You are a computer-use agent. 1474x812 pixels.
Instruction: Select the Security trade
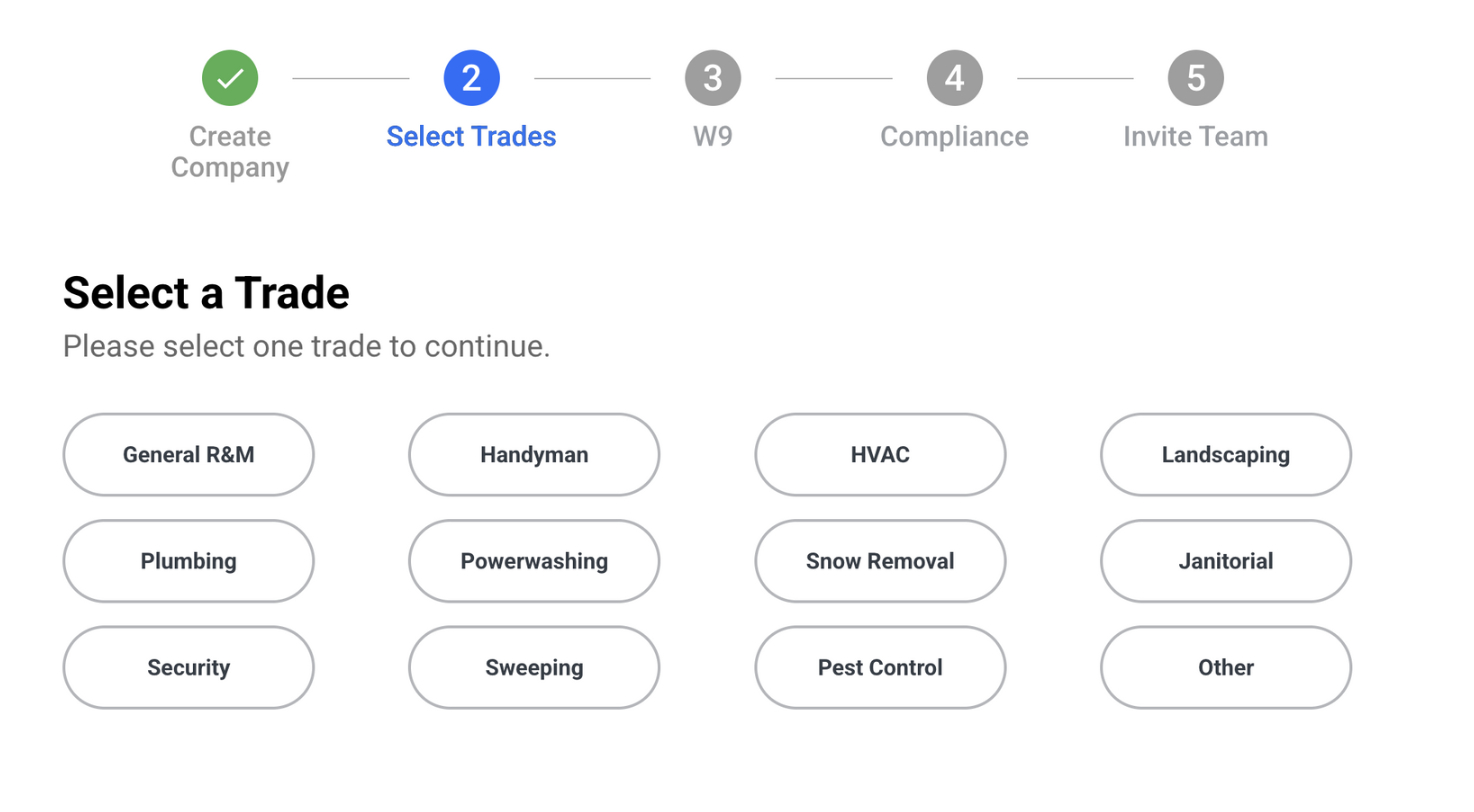pyautogui.click(x=188, y=668)
